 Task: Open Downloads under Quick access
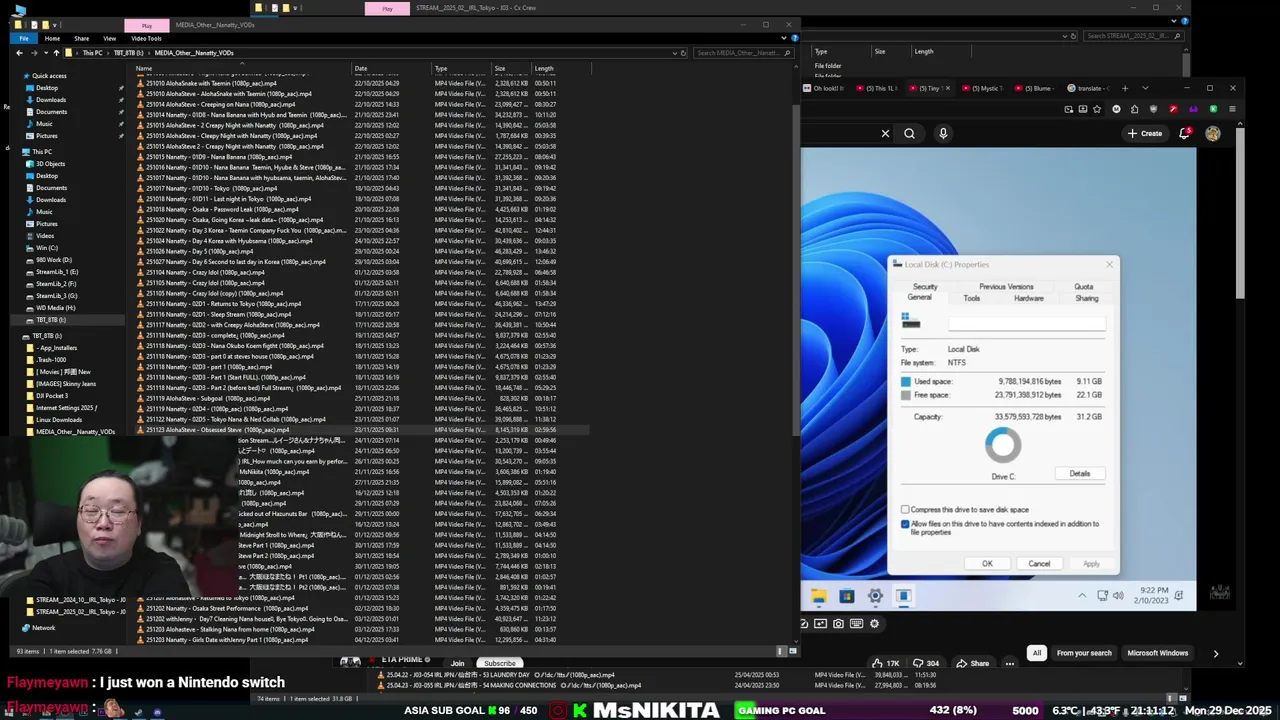point(51,100)
